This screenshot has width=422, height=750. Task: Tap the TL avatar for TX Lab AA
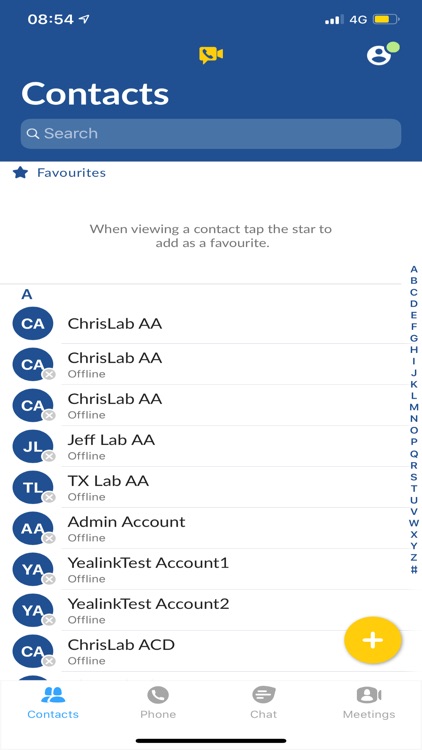click(x=33, y=487)
